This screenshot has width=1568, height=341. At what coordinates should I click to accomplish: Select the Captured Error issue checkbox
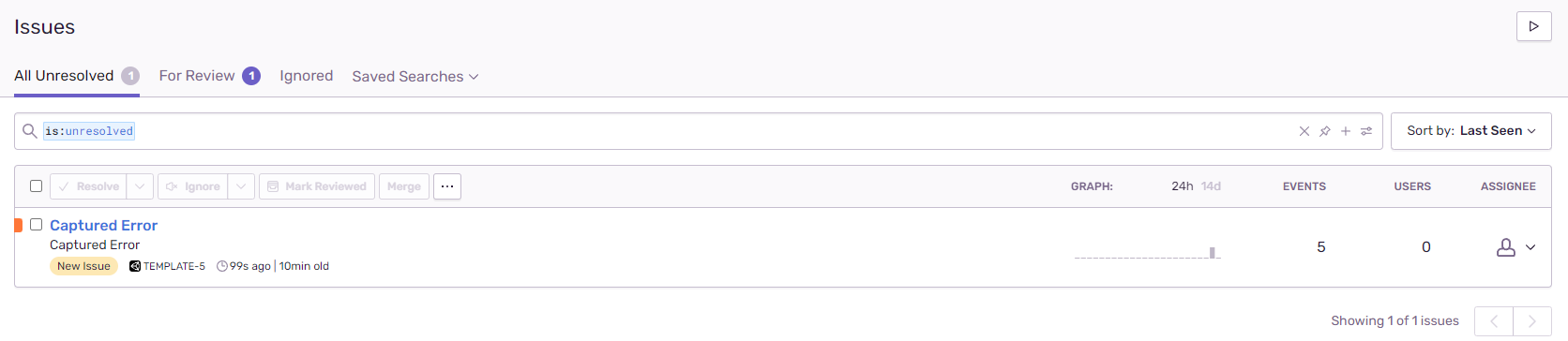36,225
